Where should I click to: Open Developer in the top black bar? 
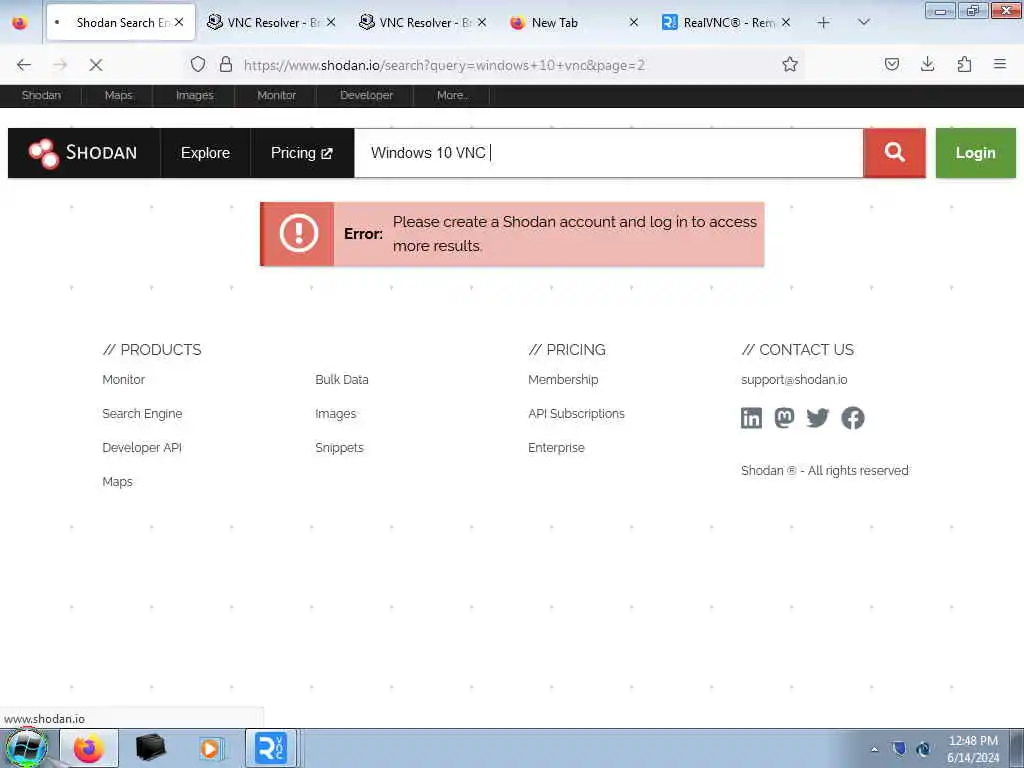tap(366, 95)
